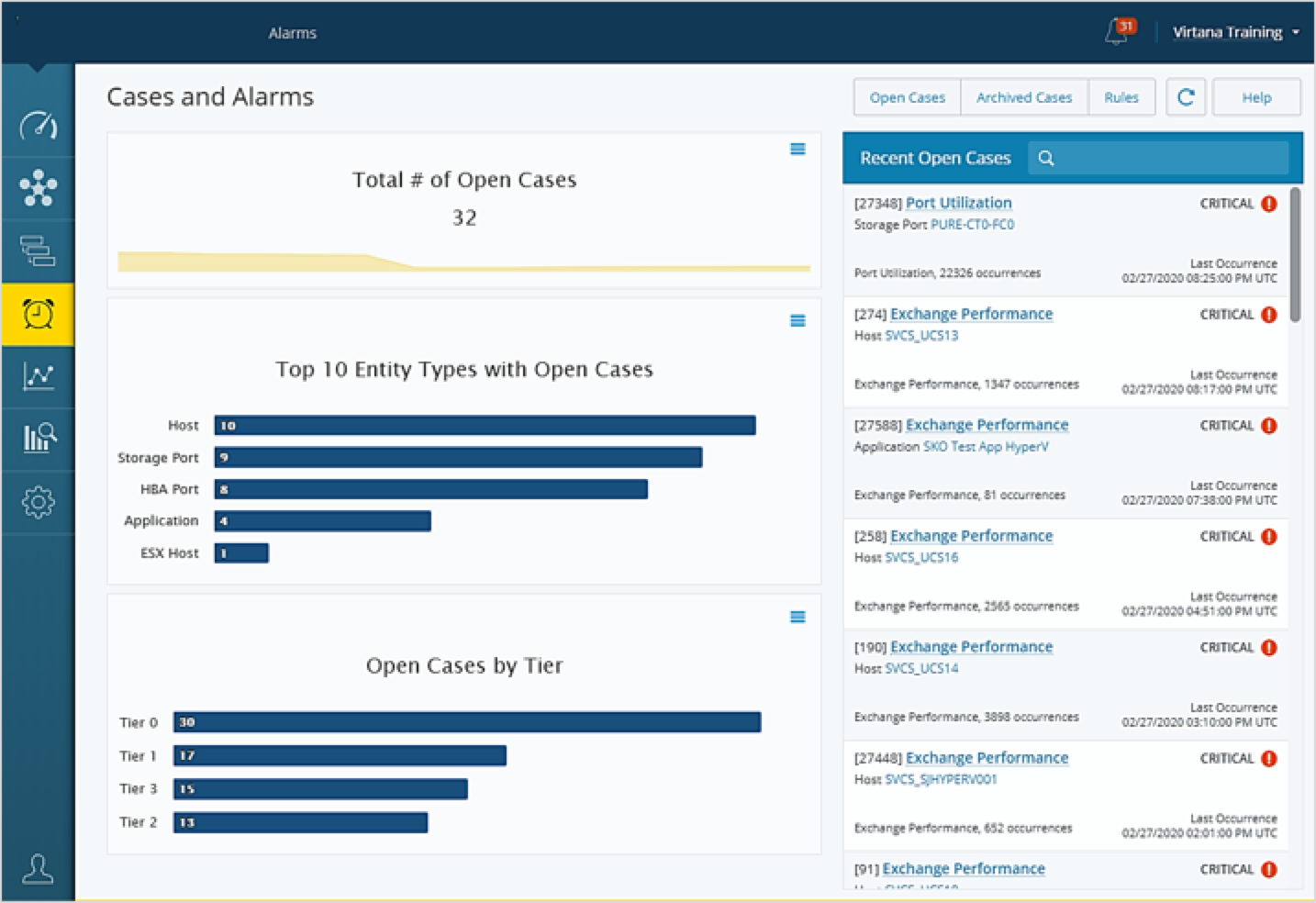Open Exchange Performance link for case 258
The width and height of the screenshot is (1316, 903).
click(972, 536)
